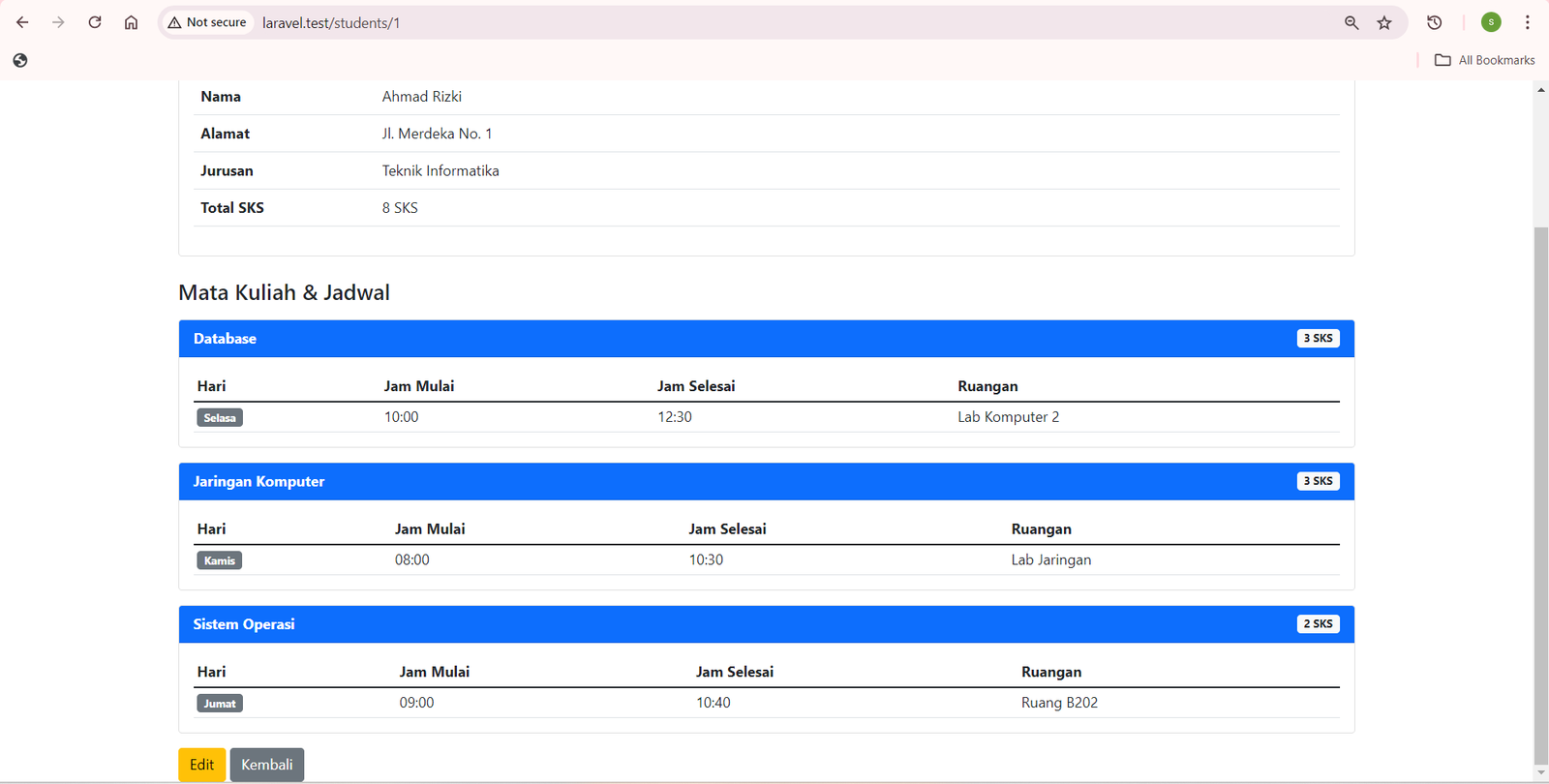Open the Chrome three-dot menu
This screenshot has height=784, width=1549.
click(1528, 22)
